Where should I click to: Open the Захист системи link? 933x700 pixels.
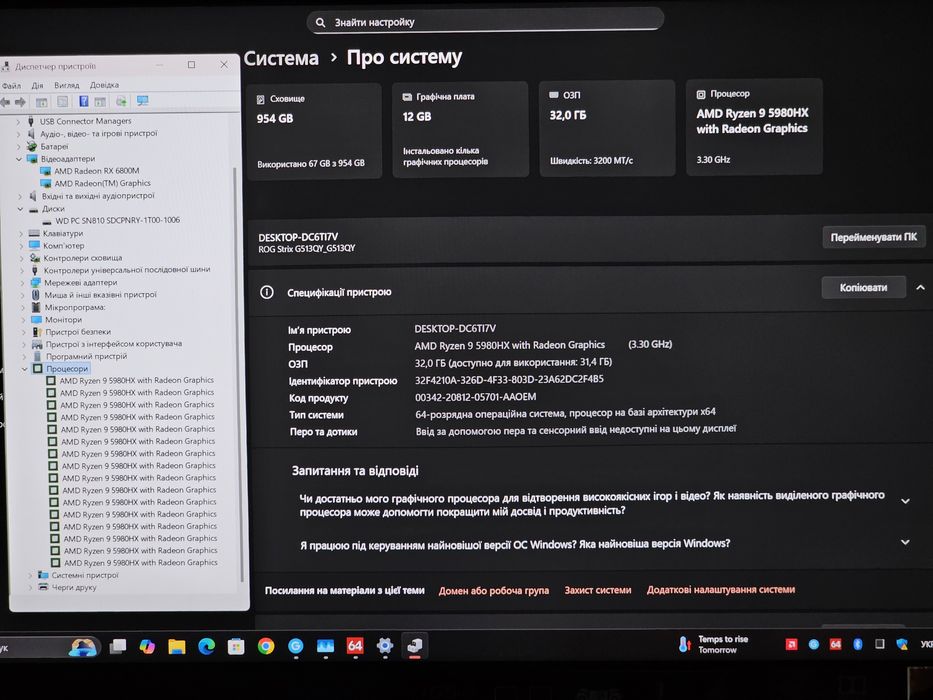point(598,590)
